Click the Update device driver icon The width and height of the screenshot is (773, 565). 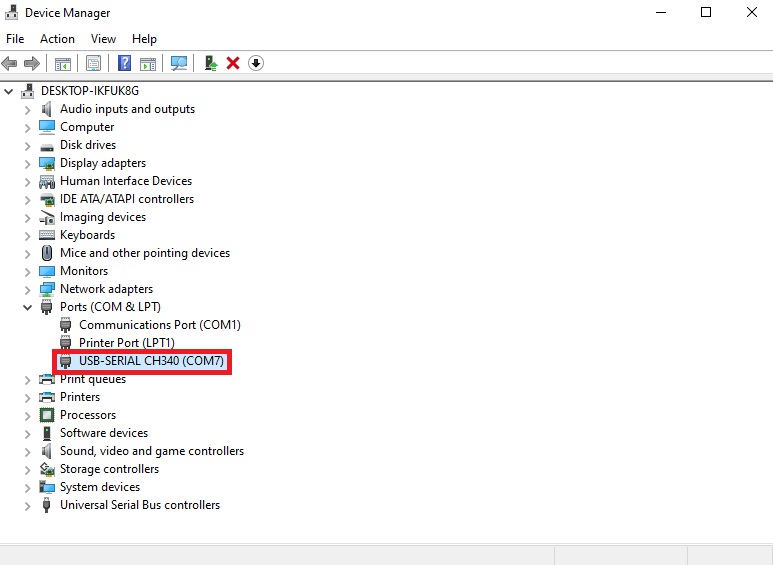click(211, 63)
